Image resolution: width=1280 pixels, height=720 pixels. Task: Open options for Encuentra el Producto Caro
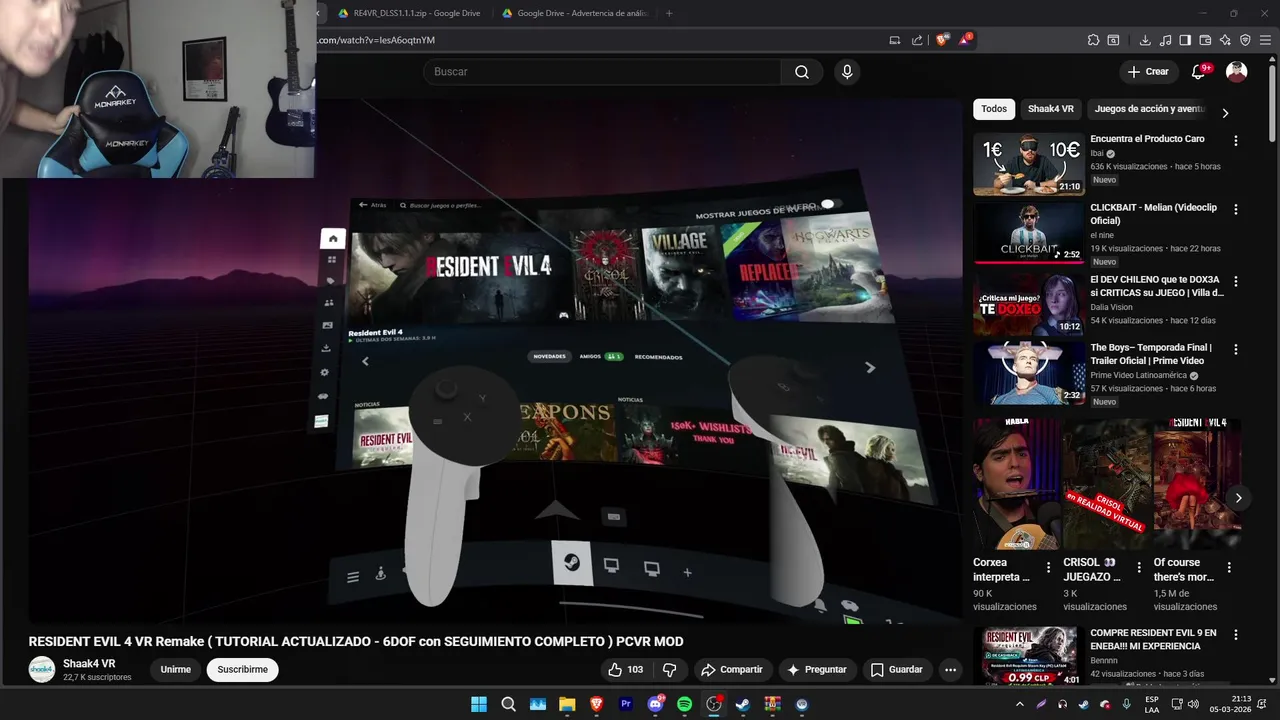click(1236, 141)
